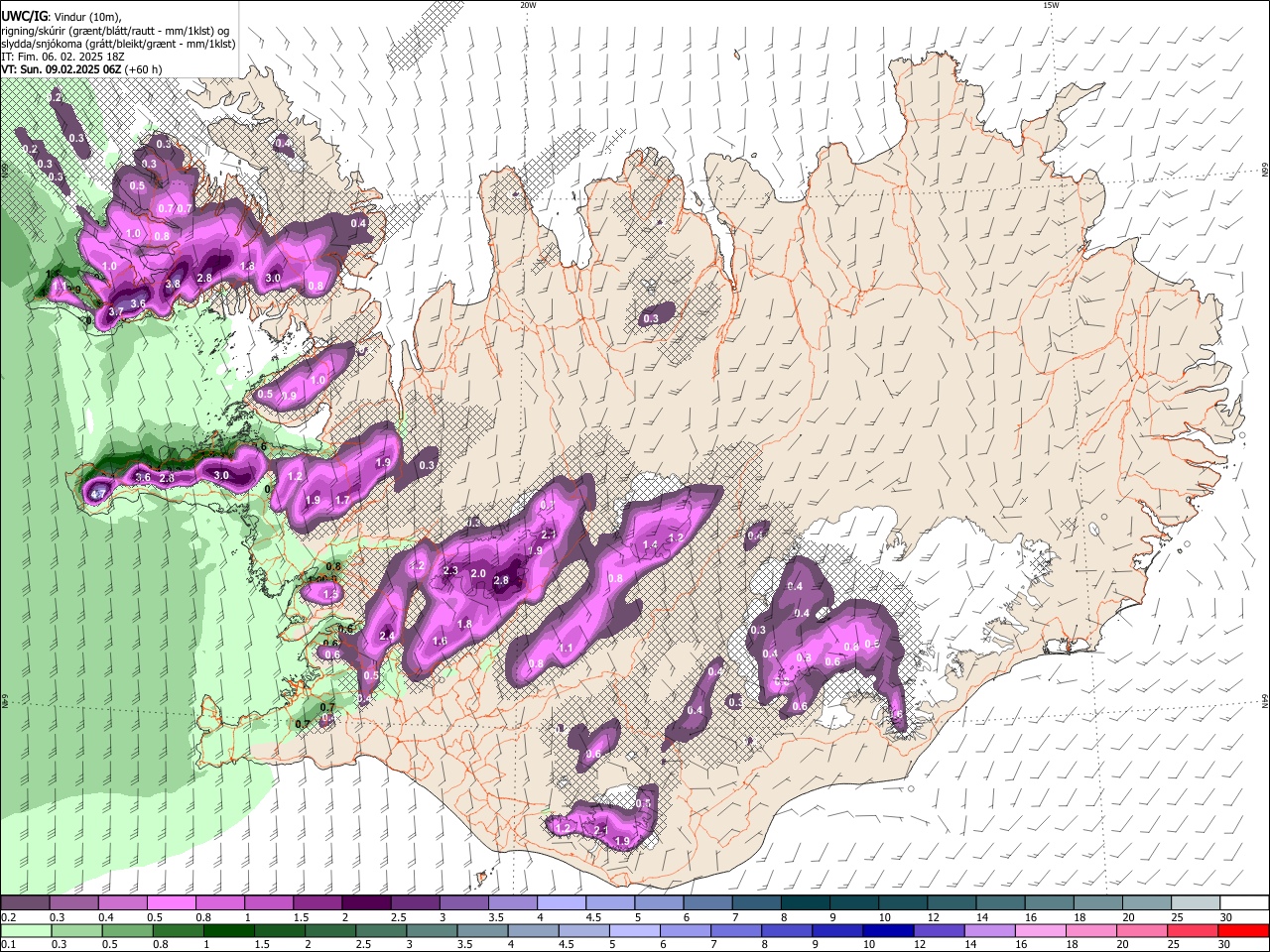The width and height of the screenshot is (1270, 952).
Task: Click the '20W' longitude label
Action: point(528,5)
